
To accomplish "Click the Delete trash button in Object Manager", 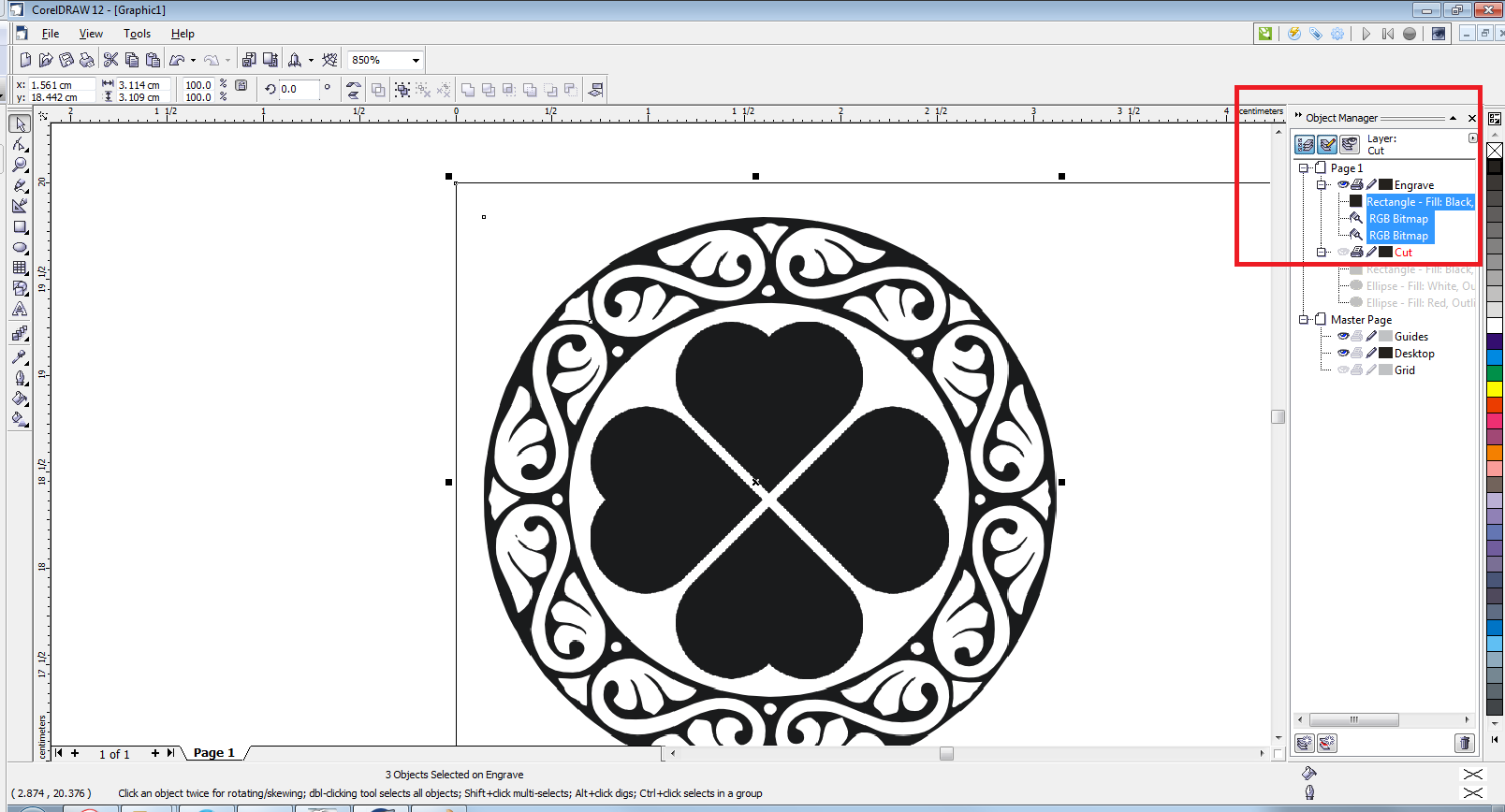I will point(1465,743).
